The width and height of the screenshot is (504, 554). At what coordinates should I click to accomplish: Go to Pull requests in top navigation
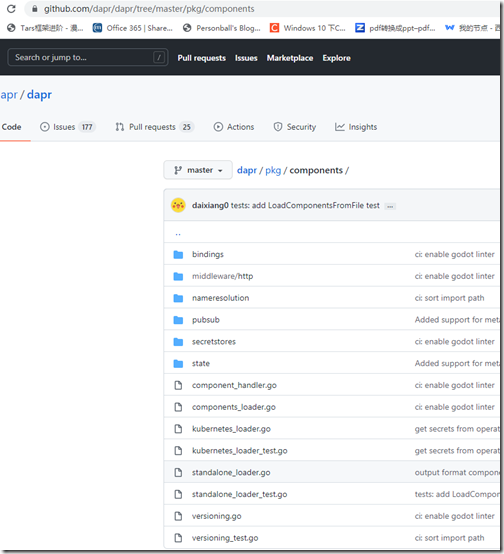(x=201, y=58)
